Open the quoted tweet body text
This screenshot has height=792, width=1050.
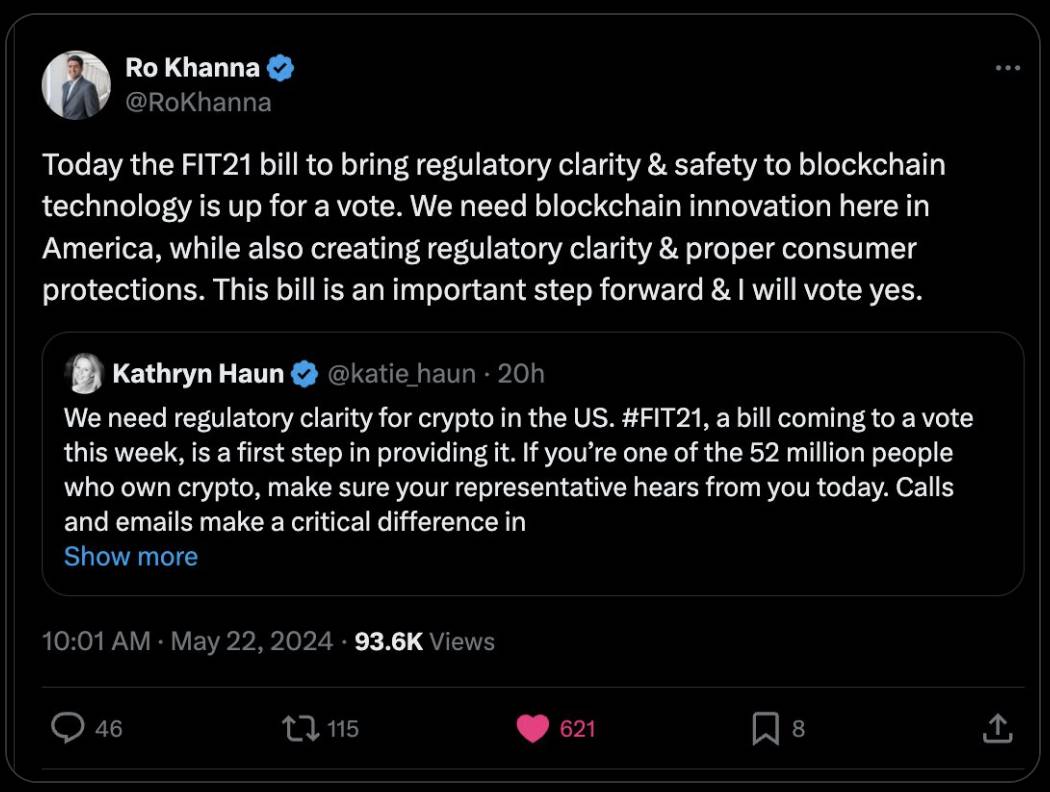[500, 470]
